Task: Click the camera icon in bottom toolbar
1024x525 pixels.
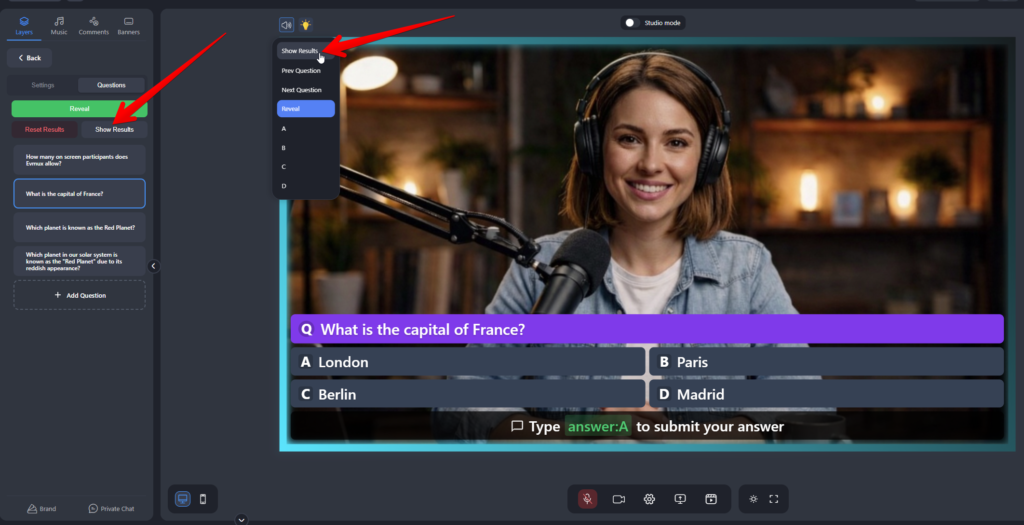Action: click(618, 499)
